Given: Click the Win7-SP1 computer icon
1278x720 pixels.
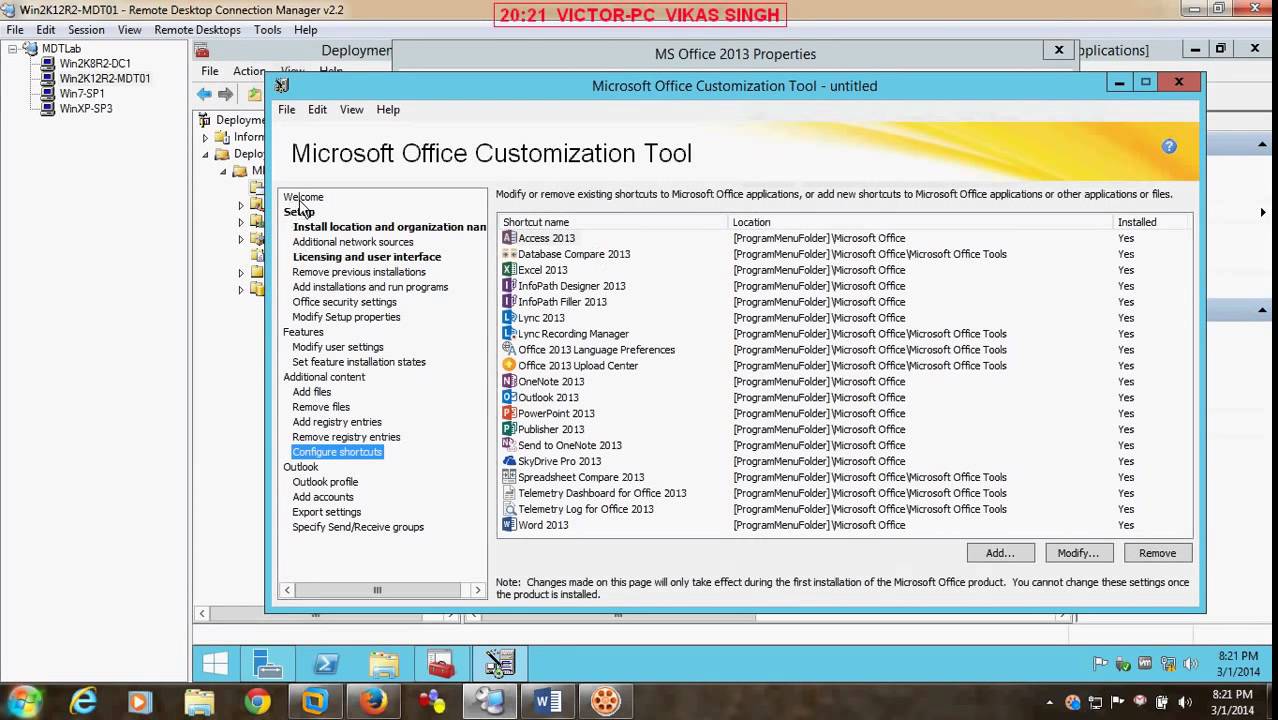Looking at the screenshot, I should pos(48,93).
